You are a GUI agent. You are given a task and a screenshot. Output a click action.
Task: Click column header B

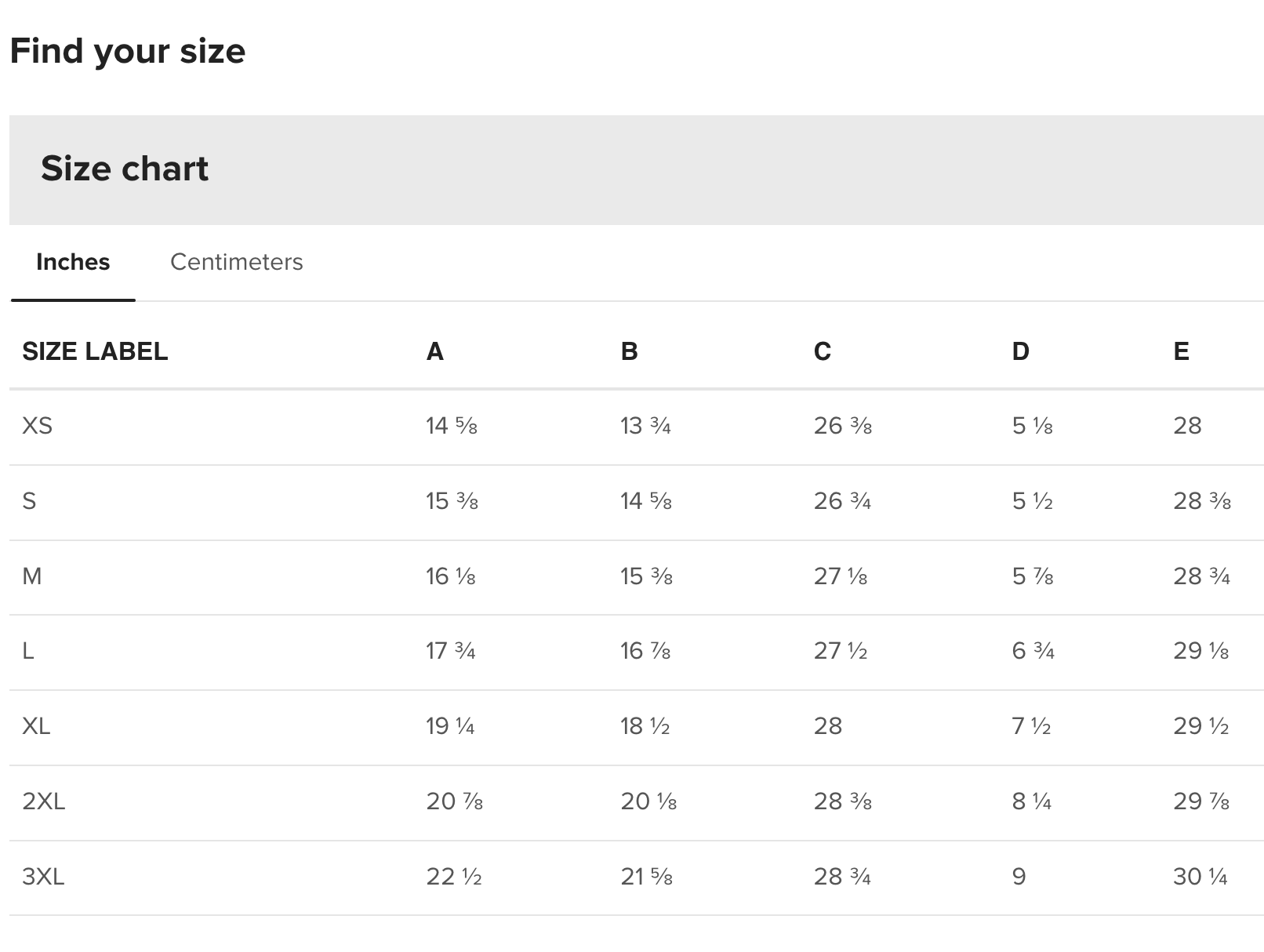pos(629,351)
